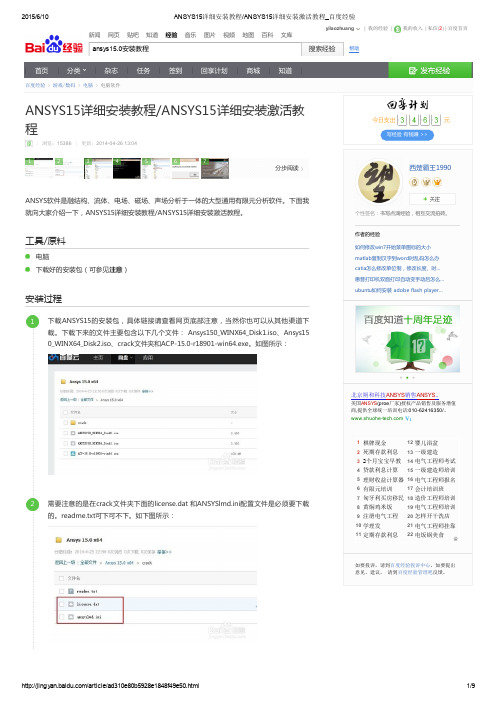Open step thumbnail number 3
This screenshot has width=497, height=703.
point(98,168)
